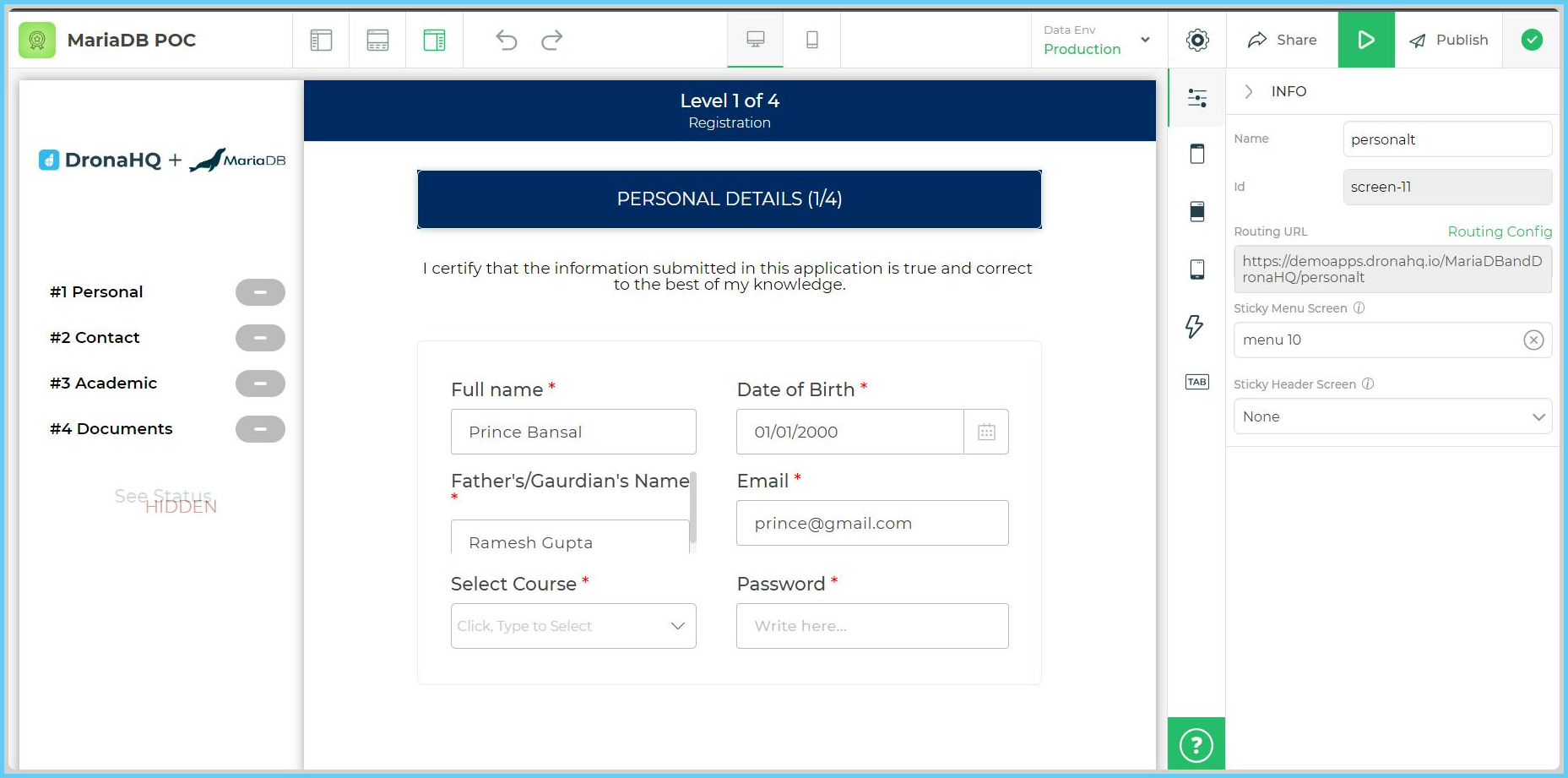Toggle the #4 Documents status pill
Screen dimensions: 1568x778
tap(260, 429)
